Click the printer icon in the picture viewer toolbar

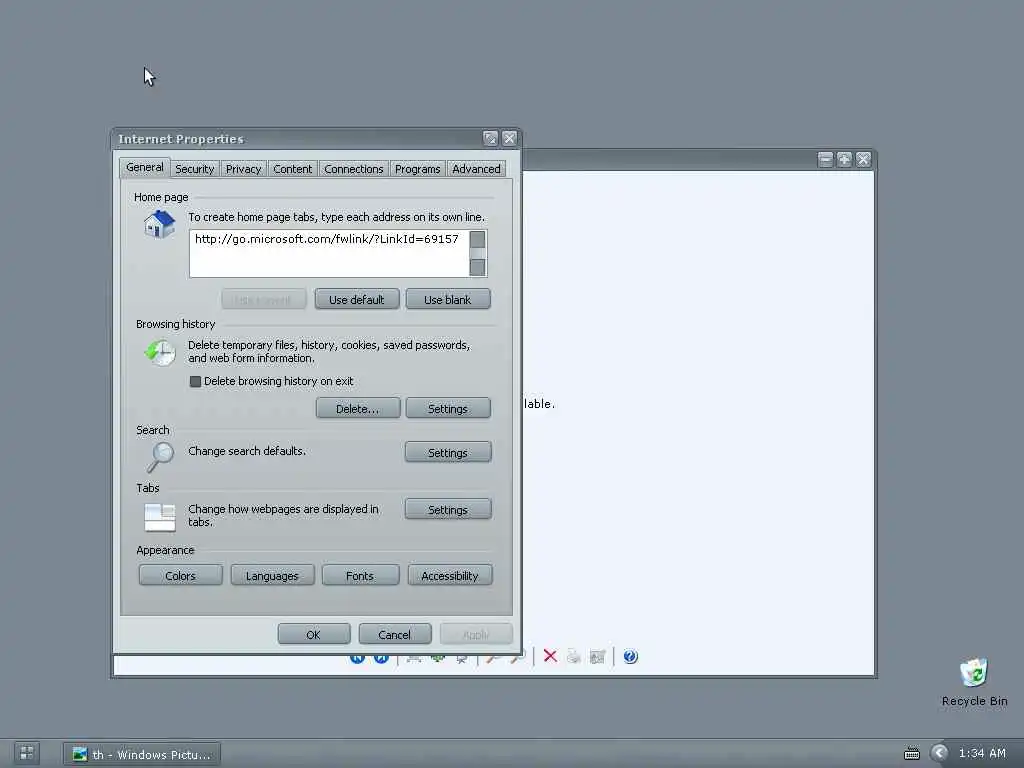point(573,656)
